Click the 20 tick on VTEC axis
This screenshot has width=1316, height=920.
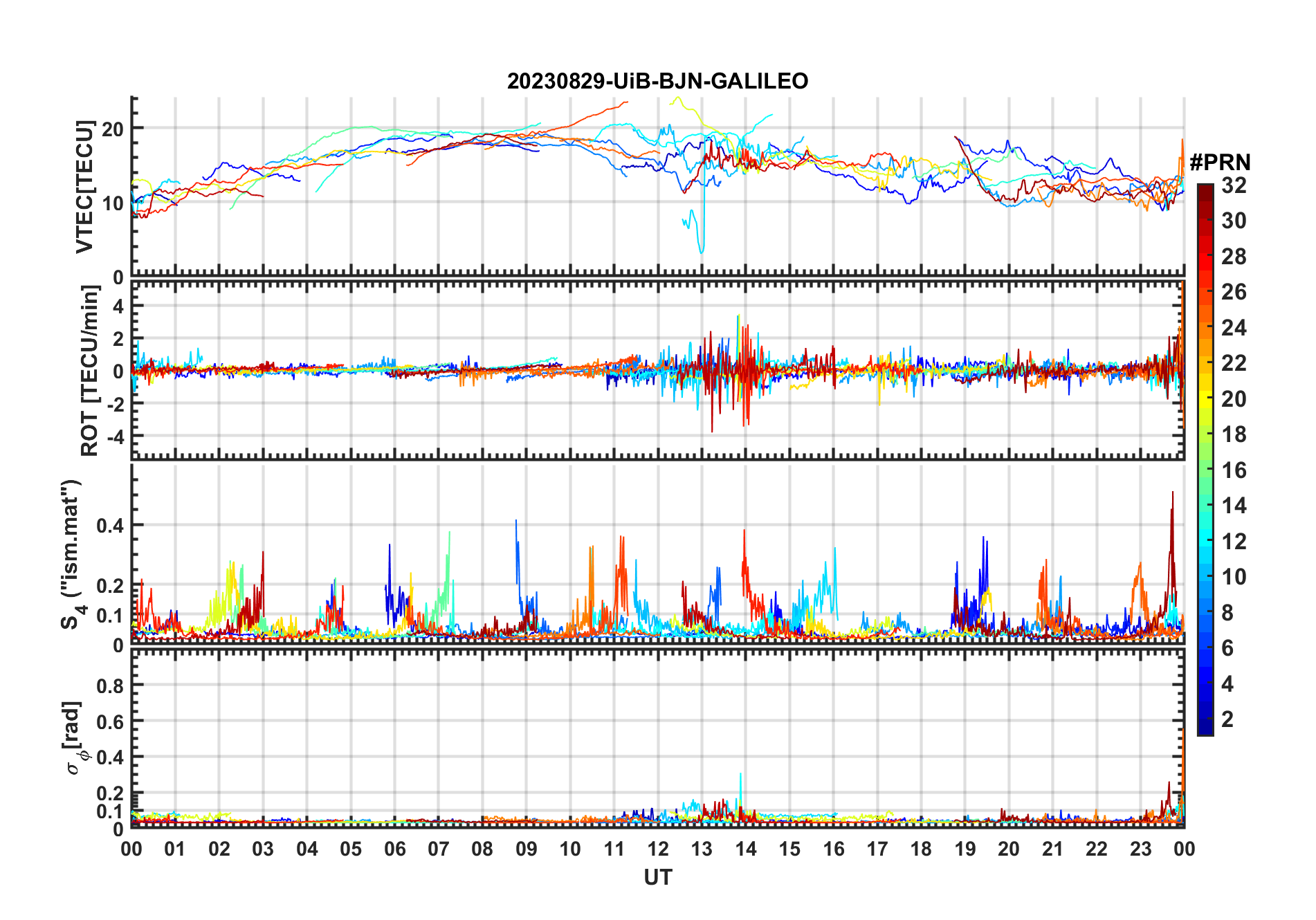pos(112,129)
